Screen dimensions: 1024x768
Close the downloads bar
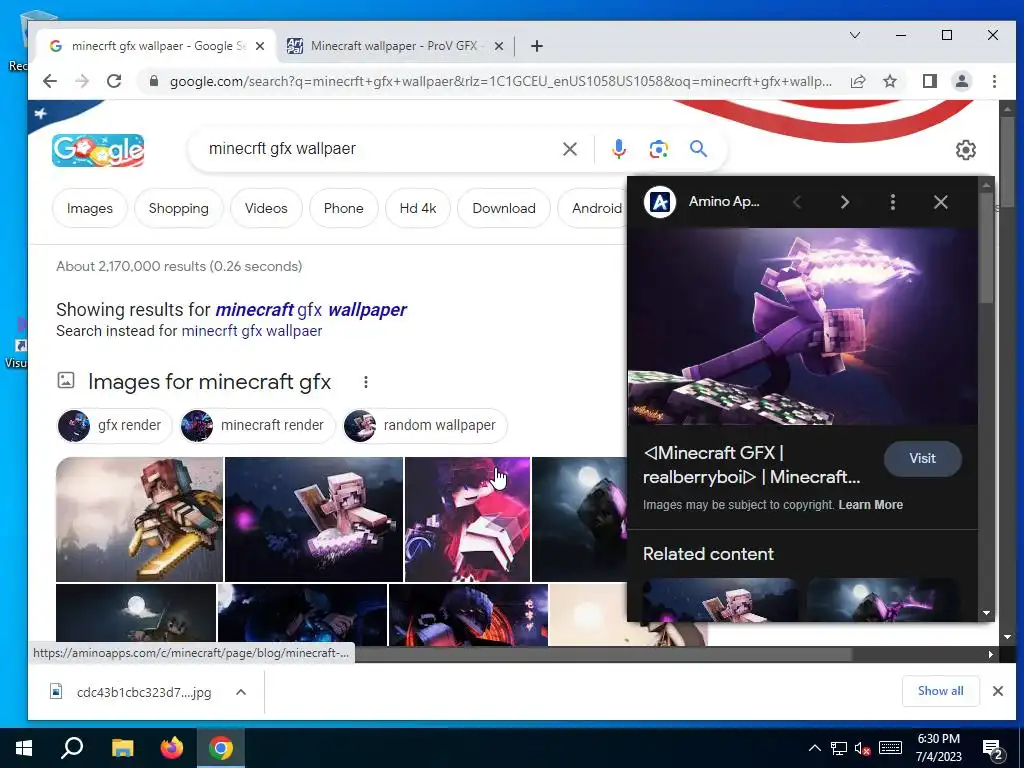pyautogui.click(x=997, y=691)
